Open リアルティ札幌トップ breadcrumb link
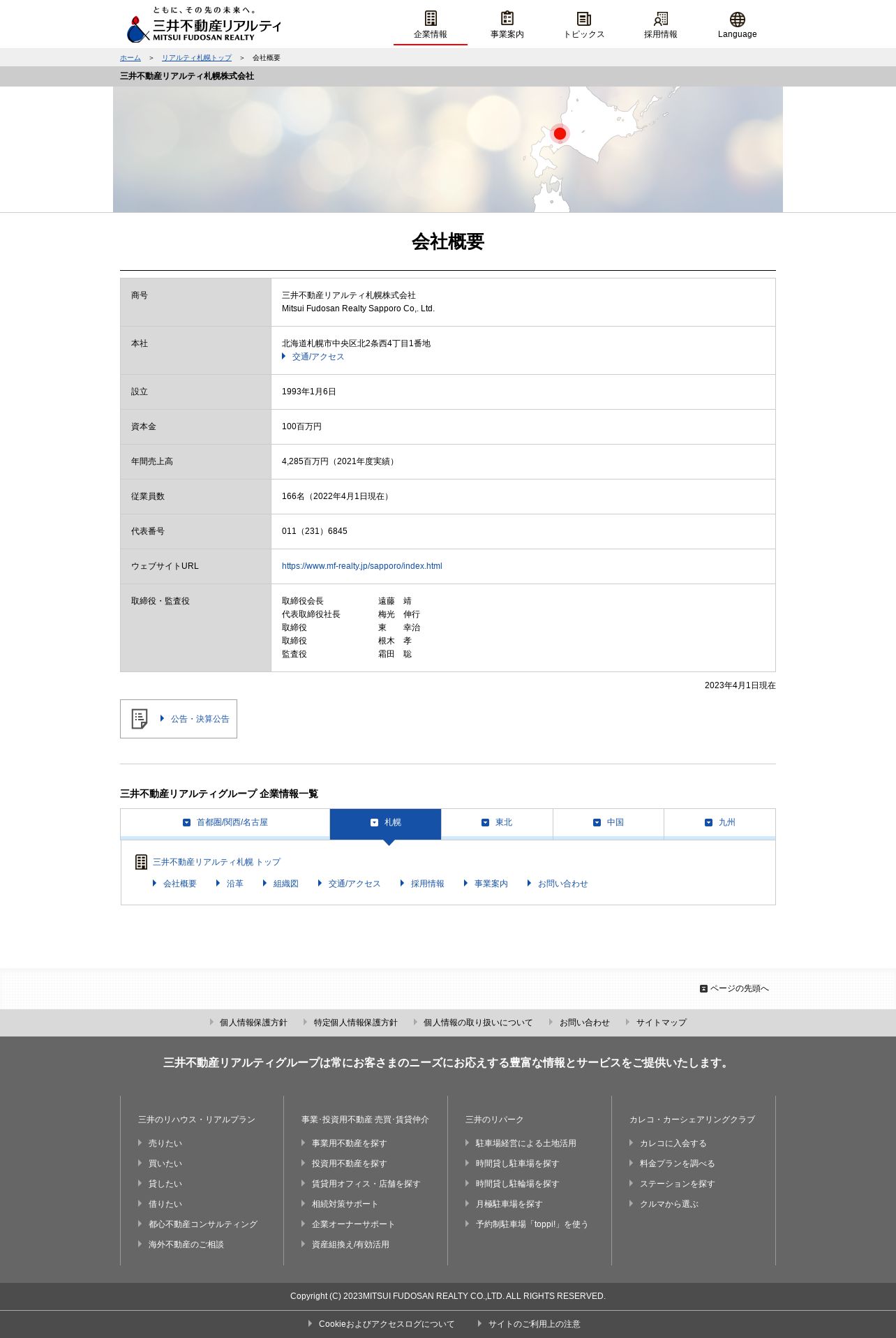The height and width of the screenshot is (1338, 896). [x=197, y=58]
